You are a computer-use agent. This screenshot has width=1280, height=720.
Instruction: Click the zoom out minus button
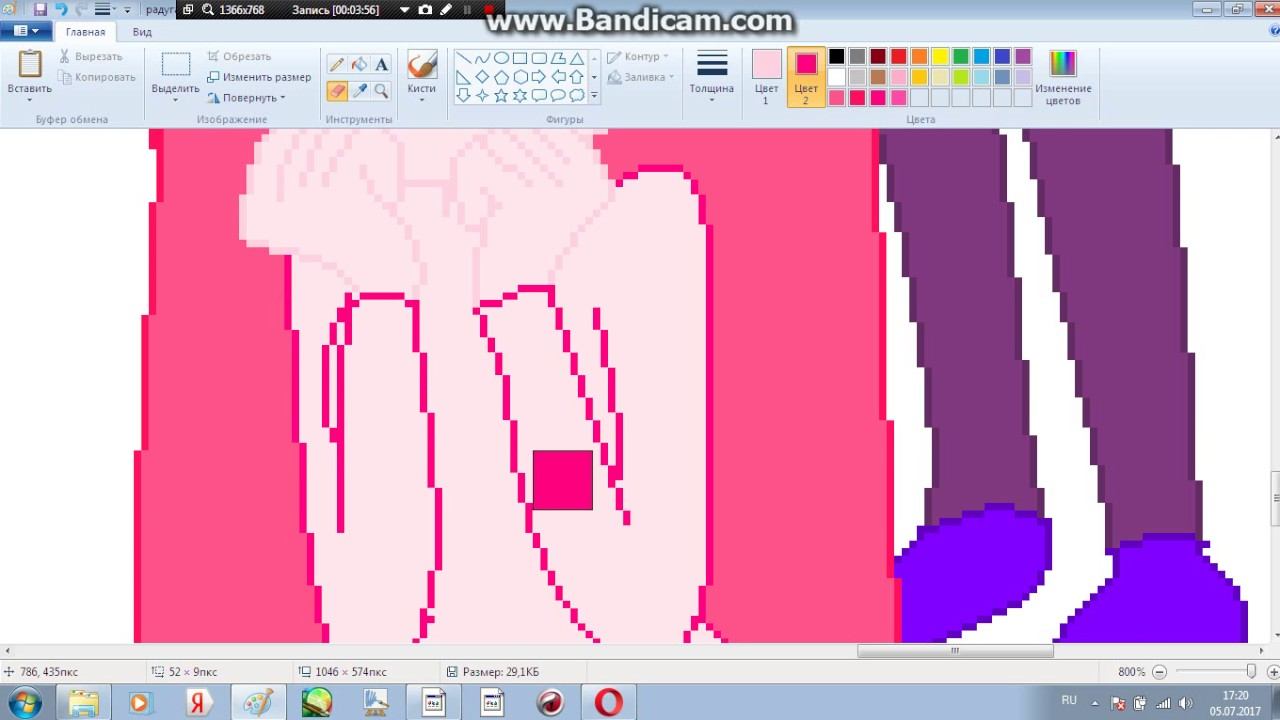click(x=1159, y=672)
